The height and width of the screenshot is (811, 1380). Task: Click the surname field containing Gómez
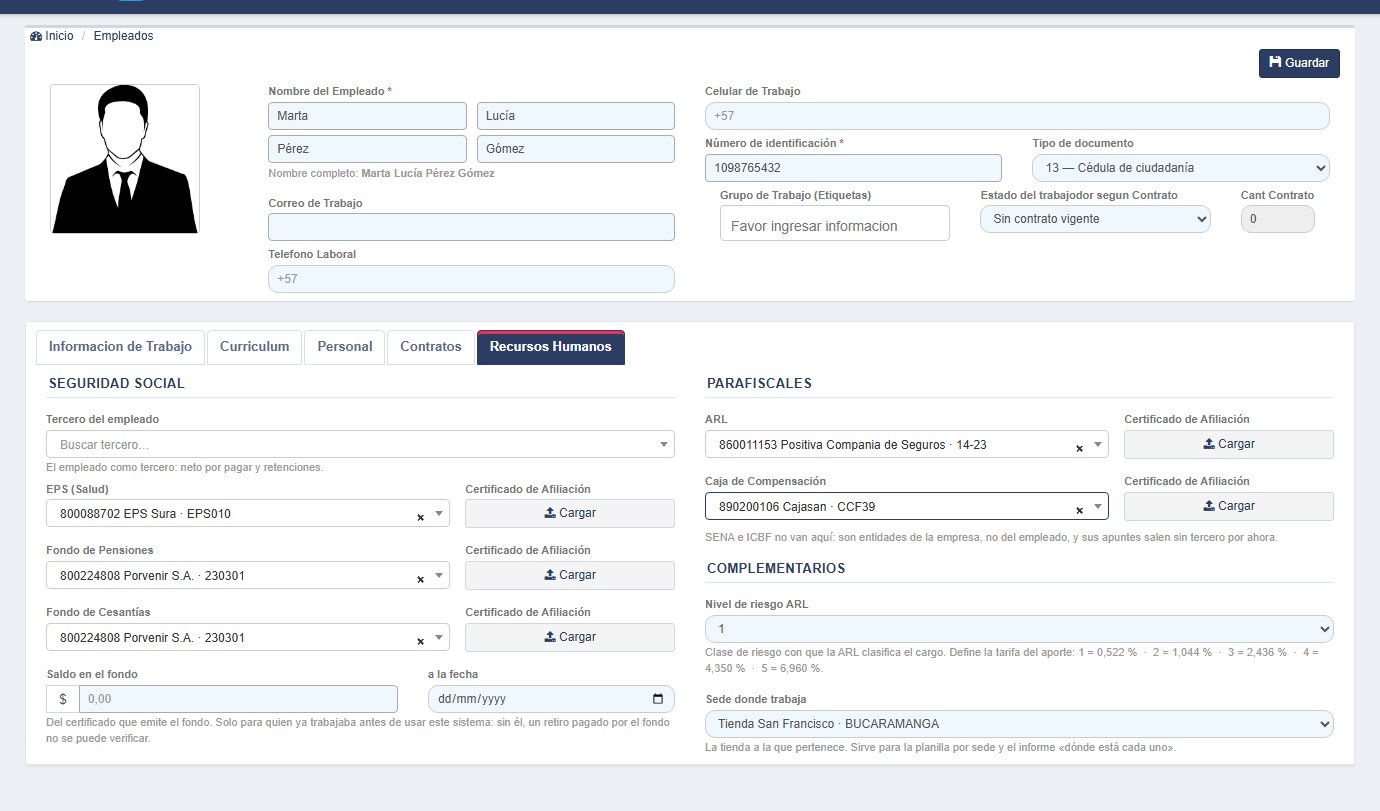tap(576, 149)
